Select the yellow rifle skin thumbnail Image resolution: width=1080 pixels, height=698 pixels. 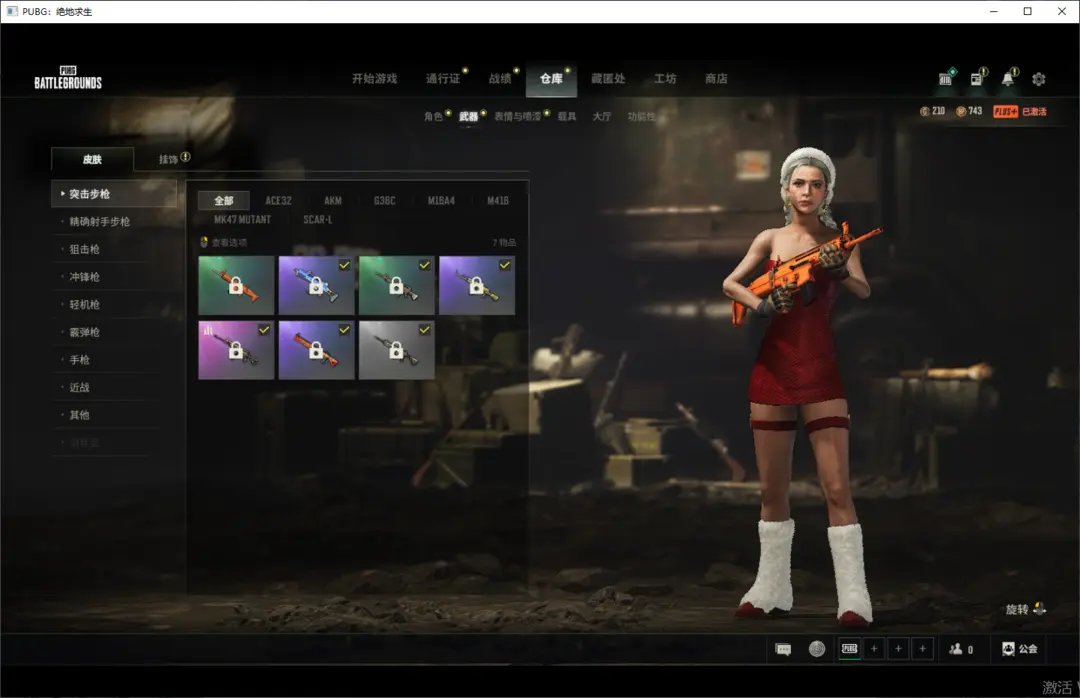477,285
